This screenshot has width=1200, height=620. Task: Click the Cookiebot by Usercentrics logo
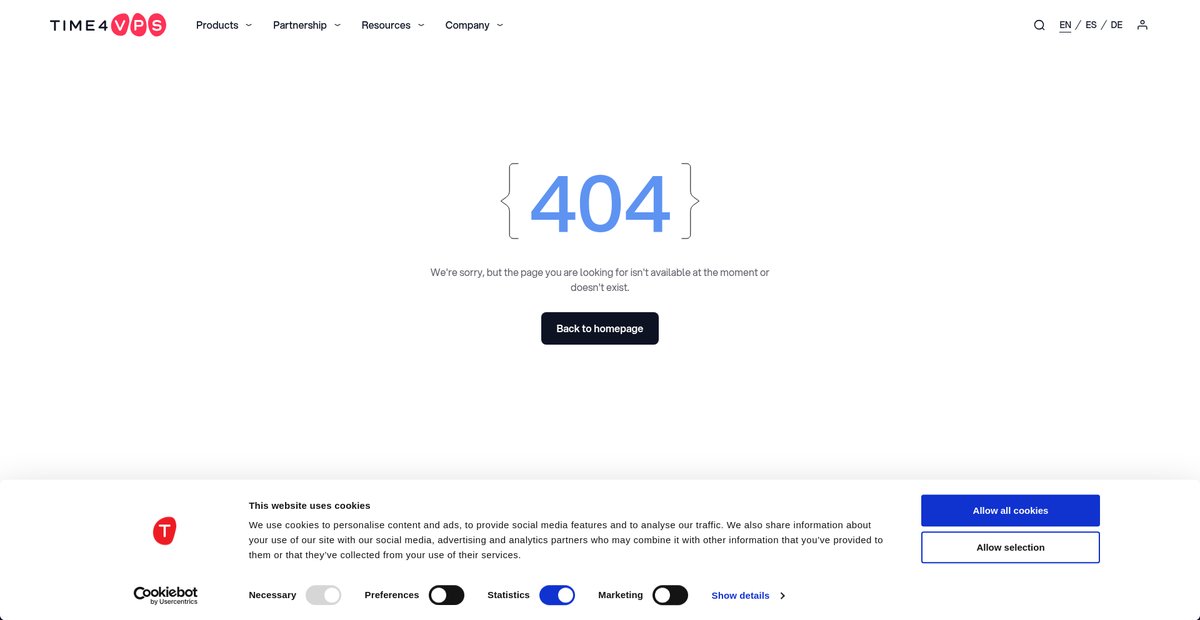point(166,595)
